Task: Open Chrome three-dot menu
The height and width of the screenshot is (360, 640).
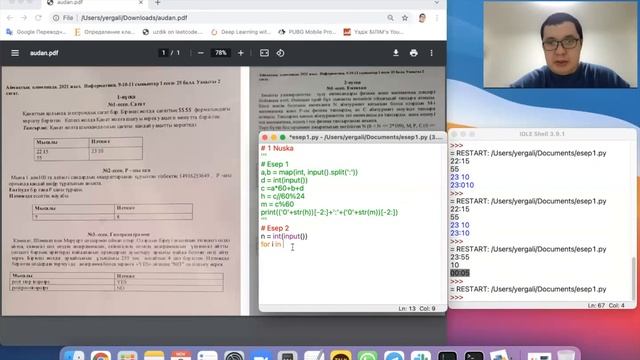Action: 437,18
